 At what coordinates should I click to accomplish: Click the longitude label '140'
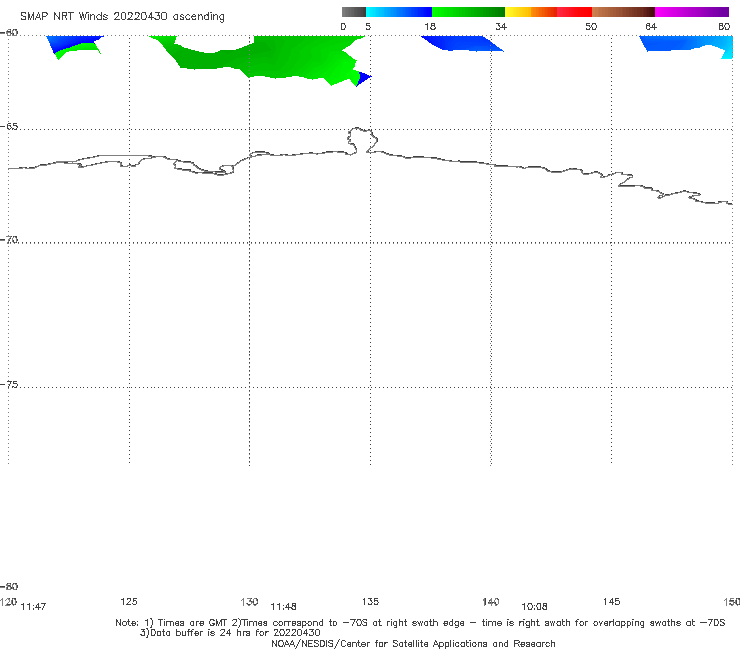pos(491,601)
